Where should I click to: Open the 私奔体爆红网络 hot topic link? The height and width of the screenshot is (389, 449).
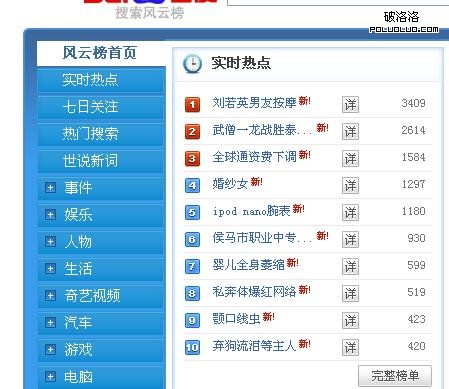pos(254,292)
